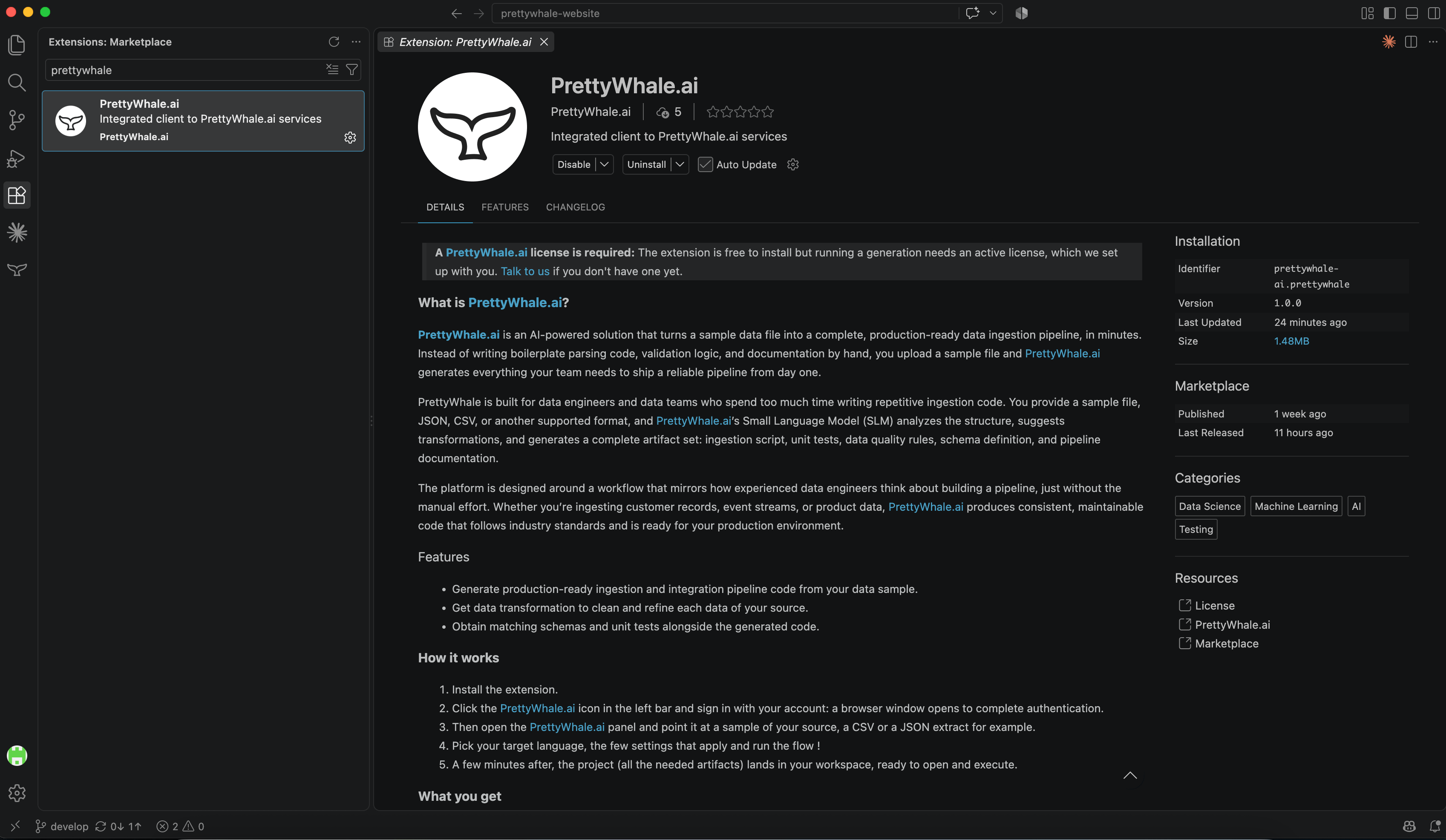Viewport: 1446px width, 840px height.
Task: Open the PrettyWhale whale-tail activity bar icon
Action: (17, 270)
